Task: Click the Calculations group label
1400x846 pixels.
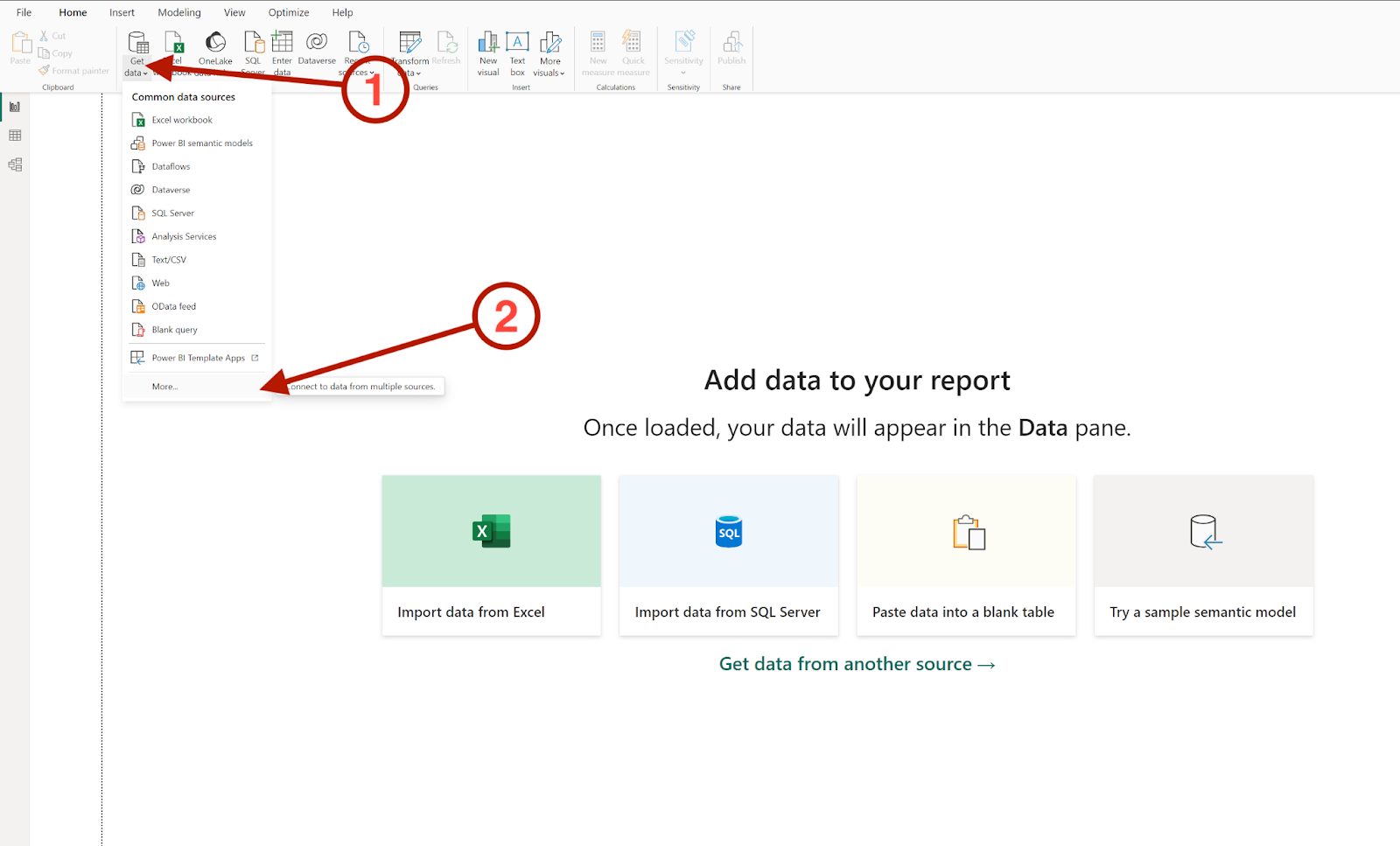Action: click(x=616, y=87)
